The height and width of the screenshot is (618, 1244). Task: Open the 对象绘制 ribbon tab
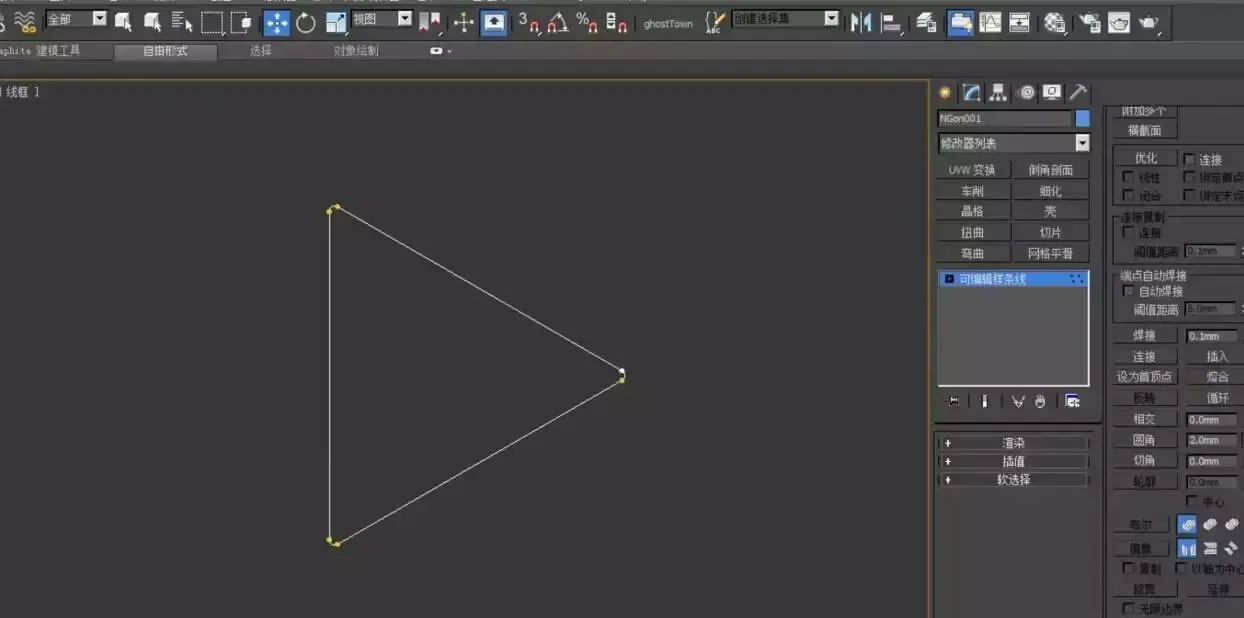coord(356,51)
